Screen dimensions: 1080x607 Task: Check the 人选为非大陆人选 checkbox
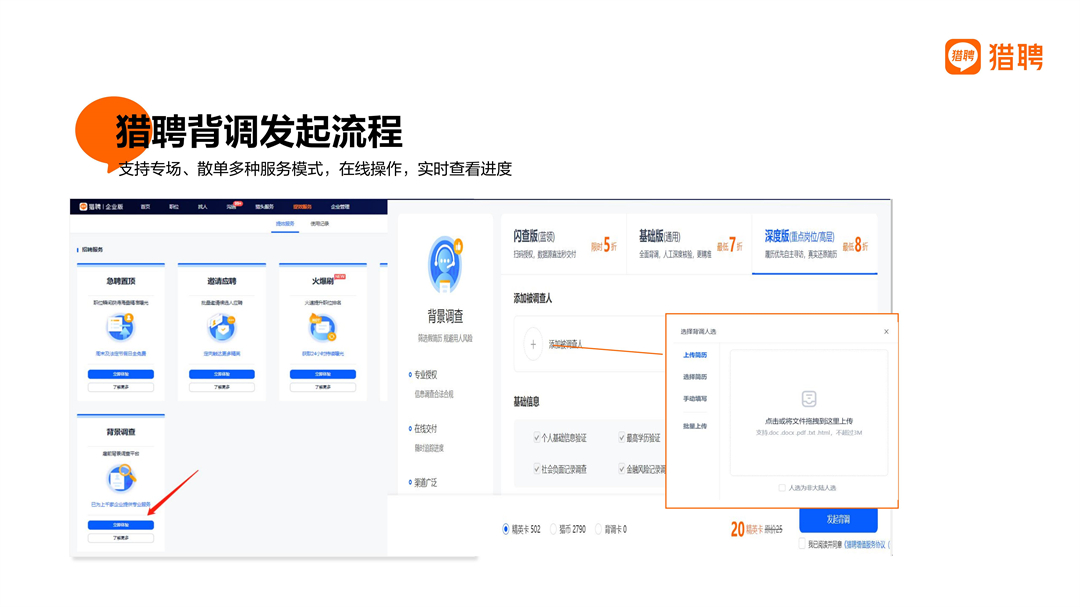click(x=782, y=488)
